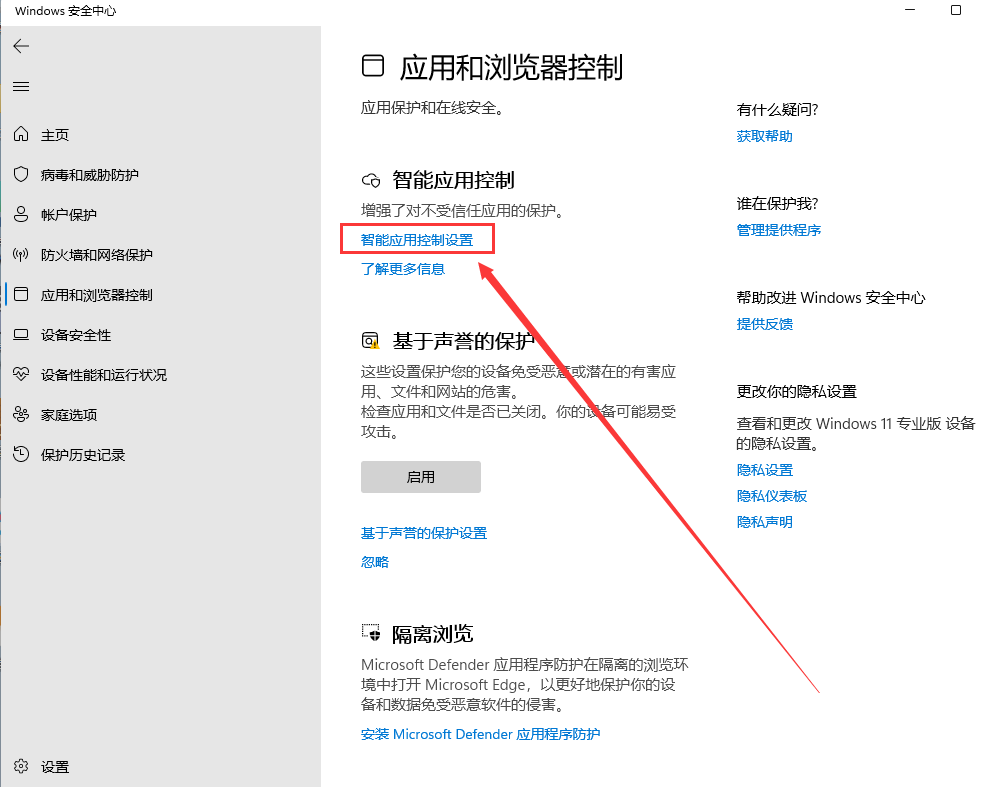
Task: Click the back arrow icon
Action: [21, 46]
